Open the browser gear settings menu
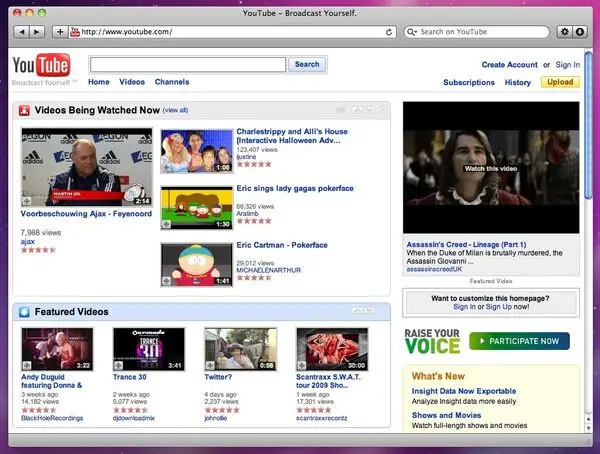Image resolution: width=600 pixels, height=454 pixels. tap(564, 32)
